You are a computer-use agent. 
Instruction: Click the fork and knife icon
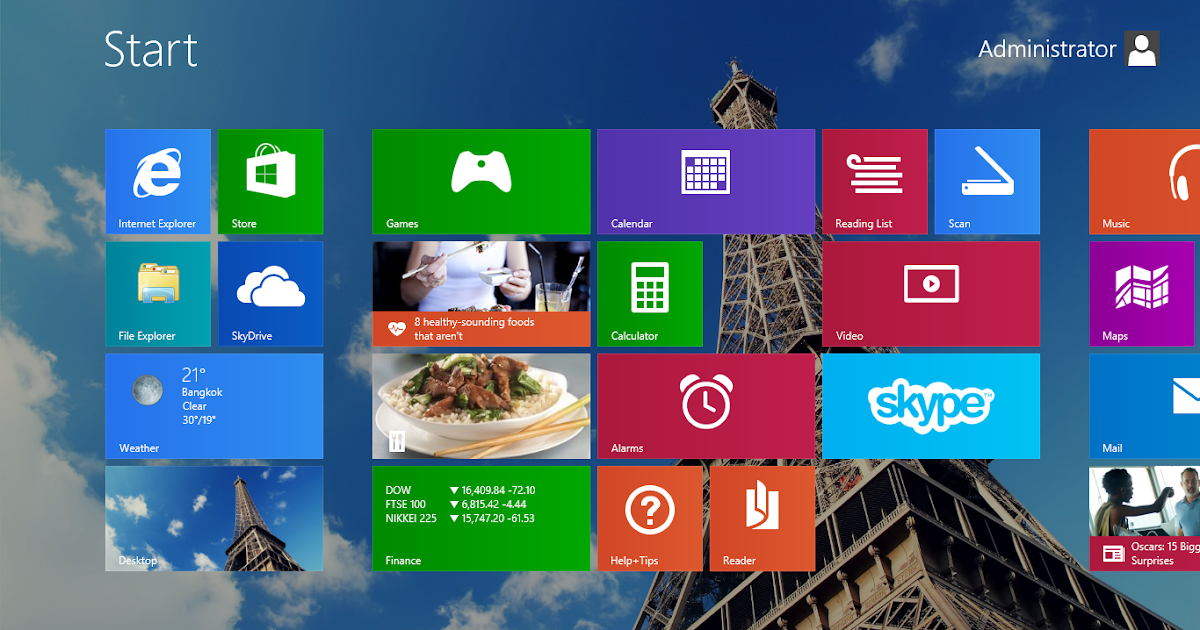click(395, 441)
